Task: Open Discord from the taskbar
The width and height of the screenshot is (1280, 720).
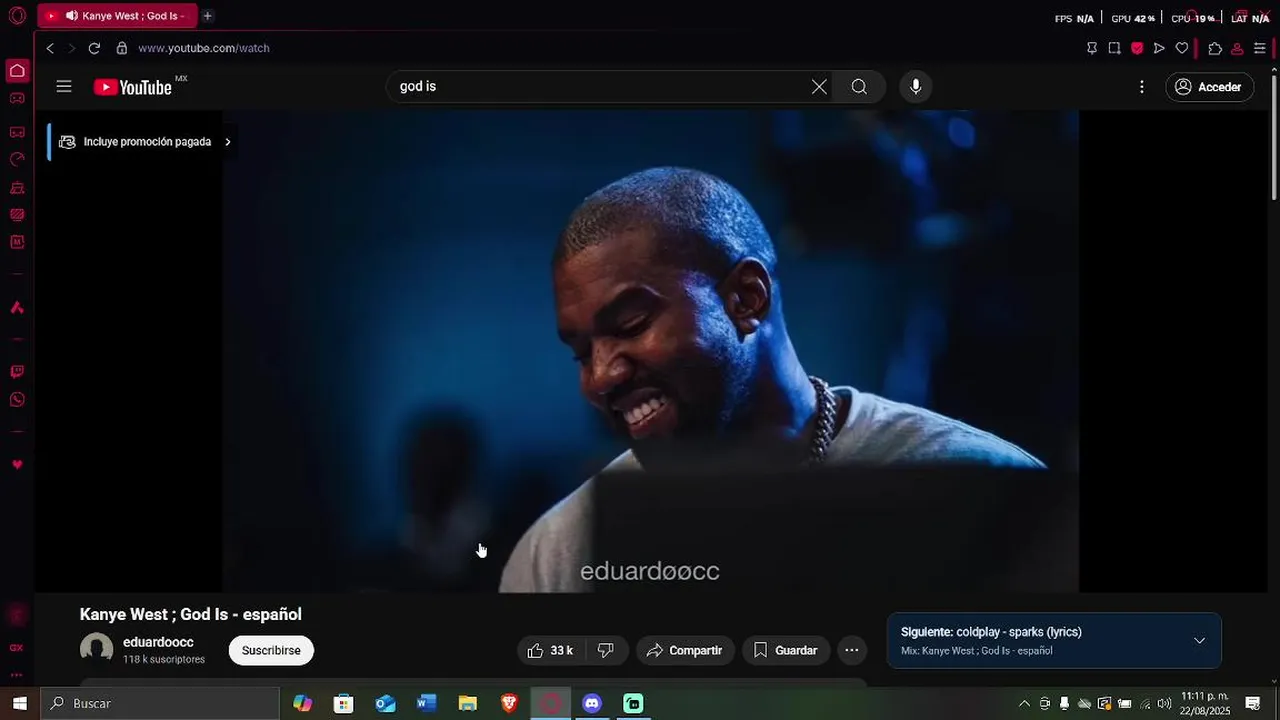Action: 592,703
